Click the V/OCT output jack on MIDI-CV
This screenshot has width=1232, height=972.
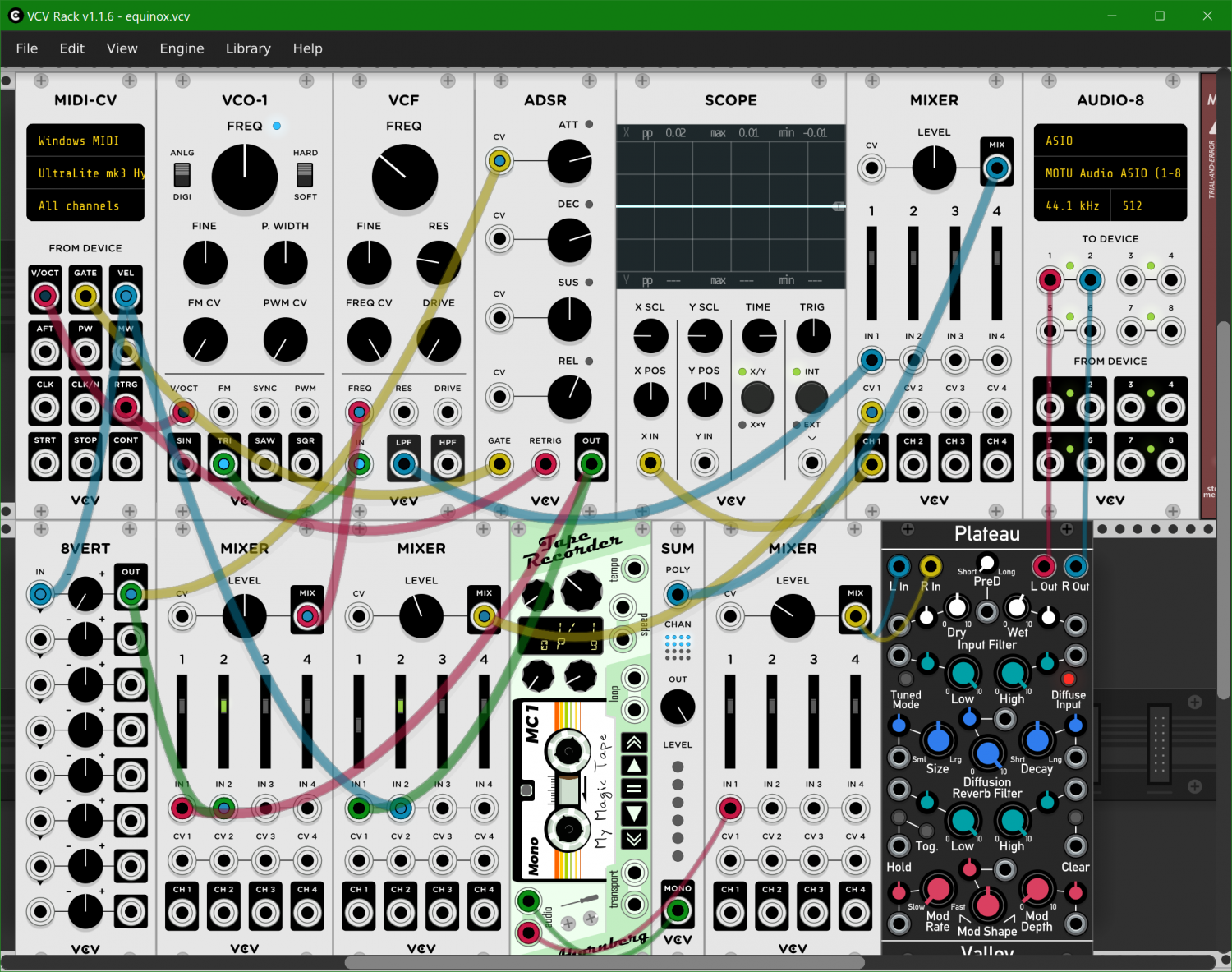point(45,297)
